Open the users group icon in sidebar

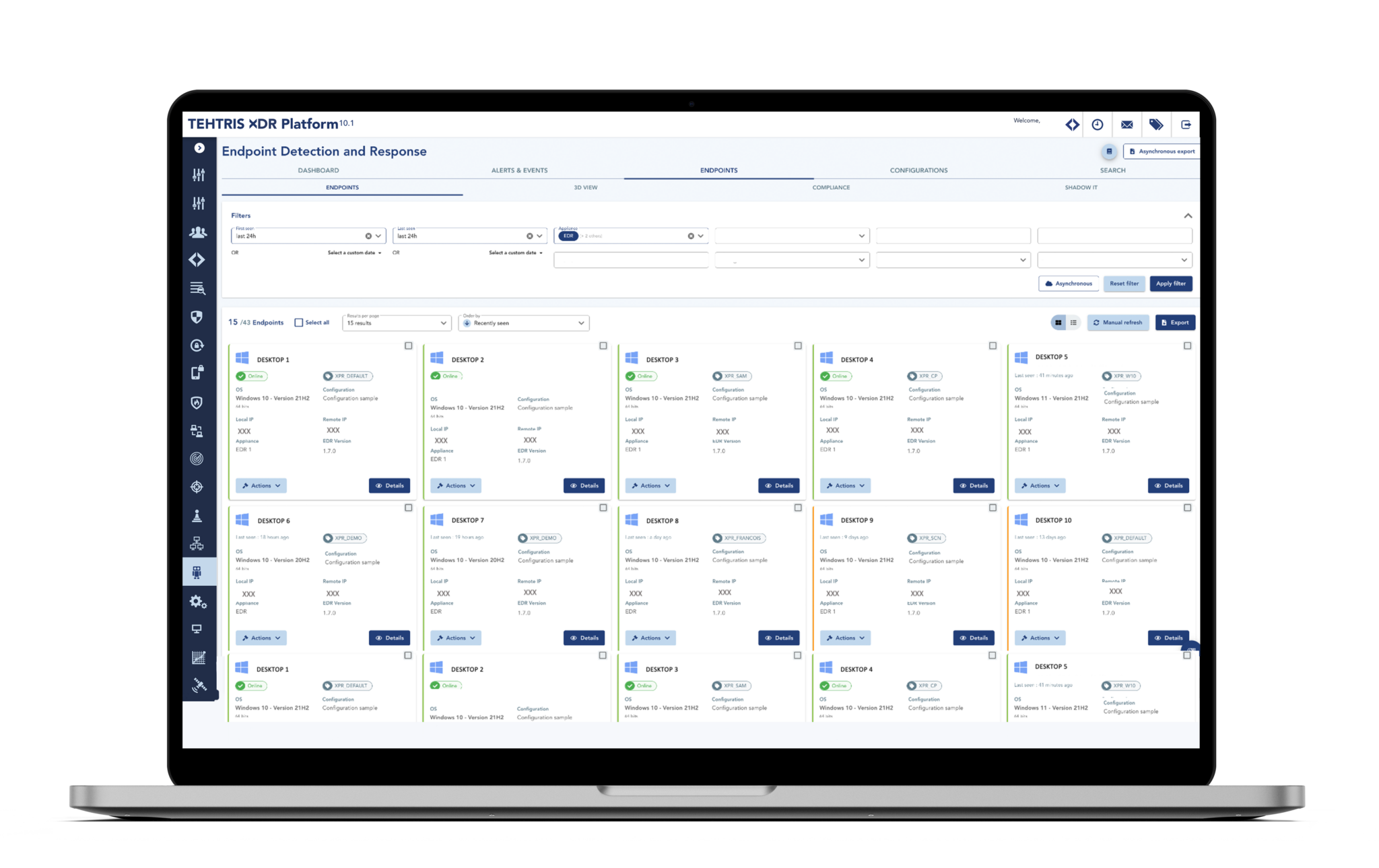point(198,232)
